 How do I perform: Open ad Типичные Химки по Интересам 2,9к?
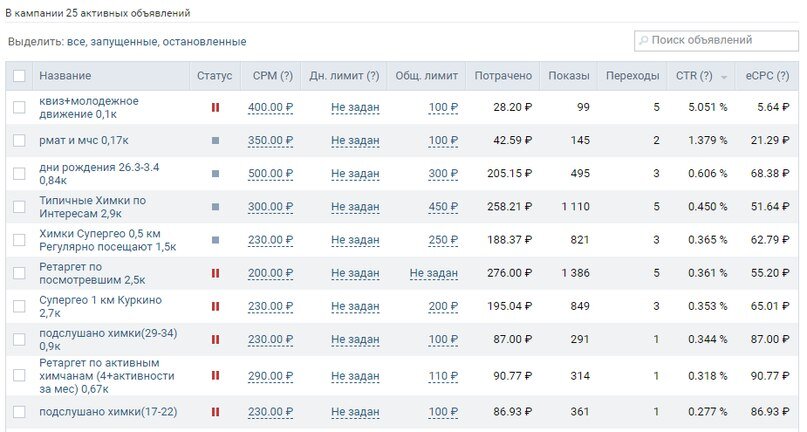[93, 206]
